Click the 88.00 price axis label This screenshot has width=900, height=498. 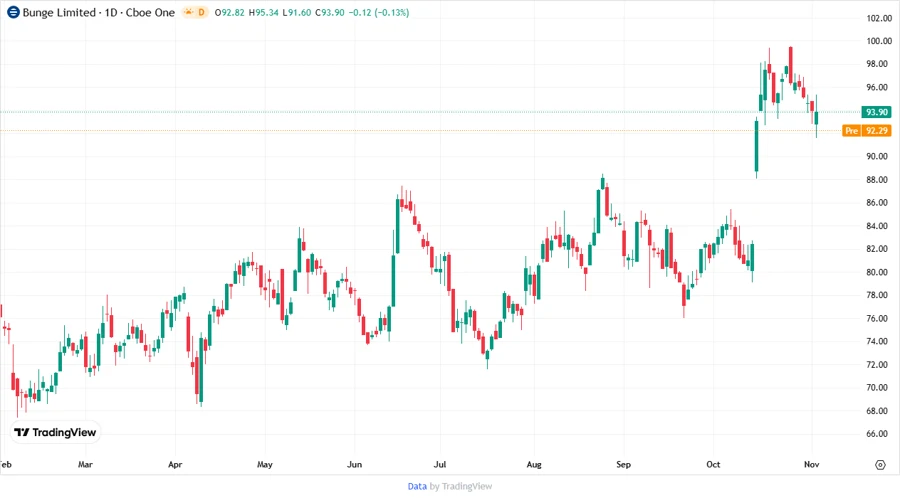click(x=879, y=180)
